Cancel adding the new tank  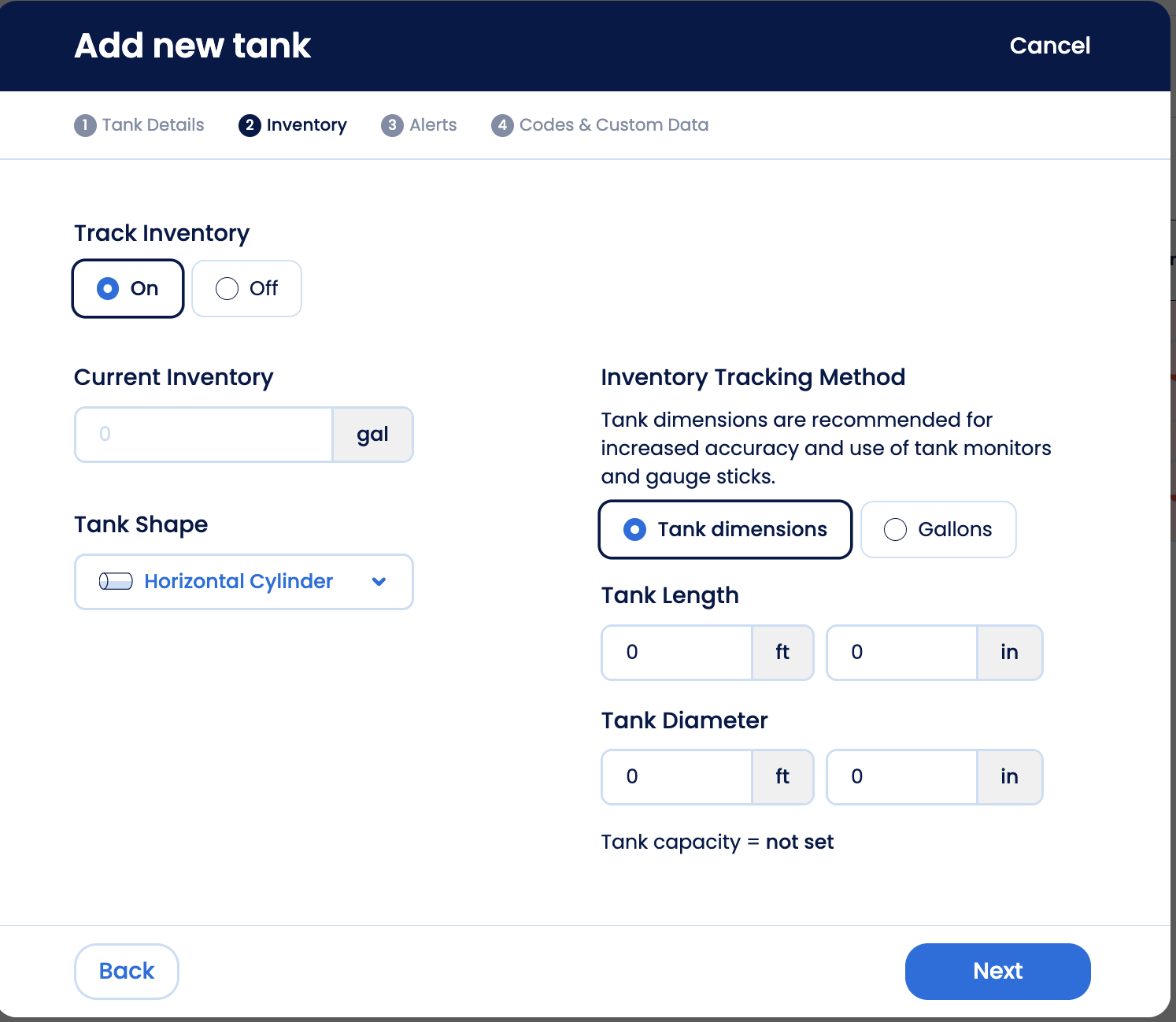pos(1049,46)
